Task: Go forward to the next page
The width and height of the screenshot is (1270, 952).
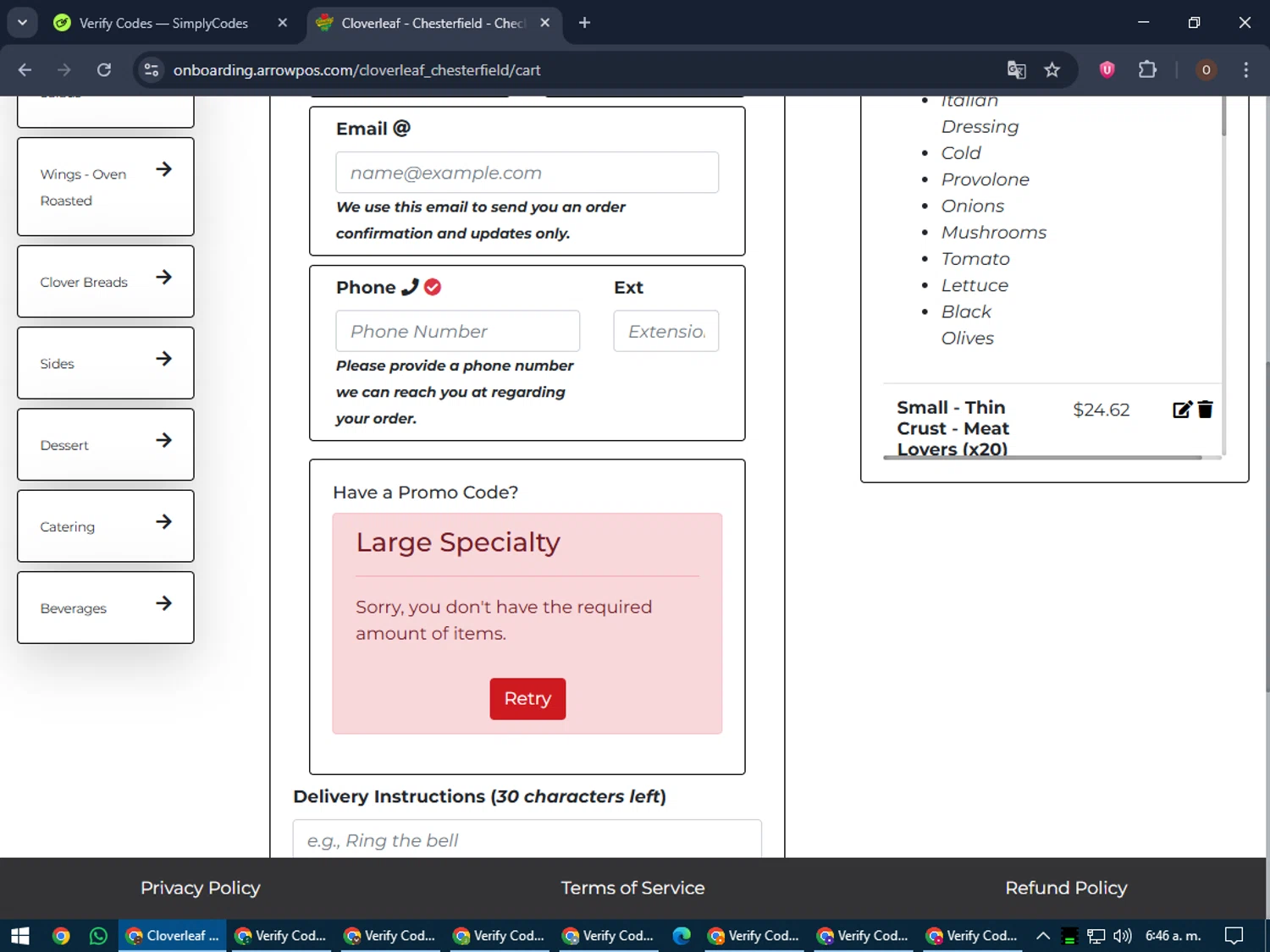Action: [64, 70]
